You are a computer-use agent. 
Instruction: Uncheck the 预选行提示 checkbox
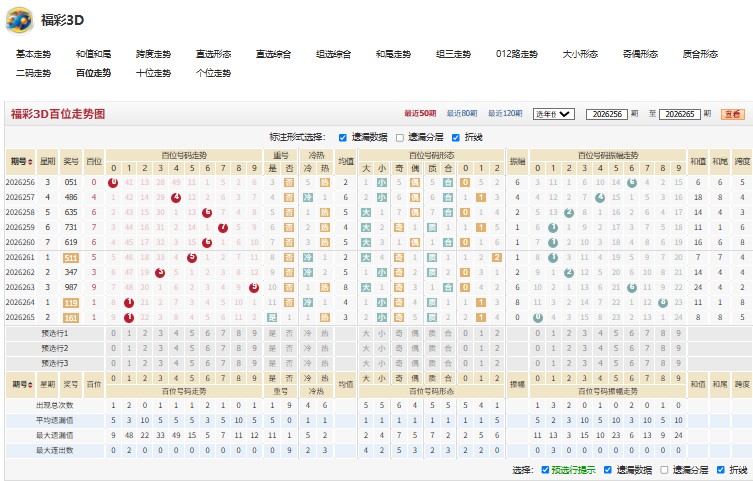(x=545, y=470)
